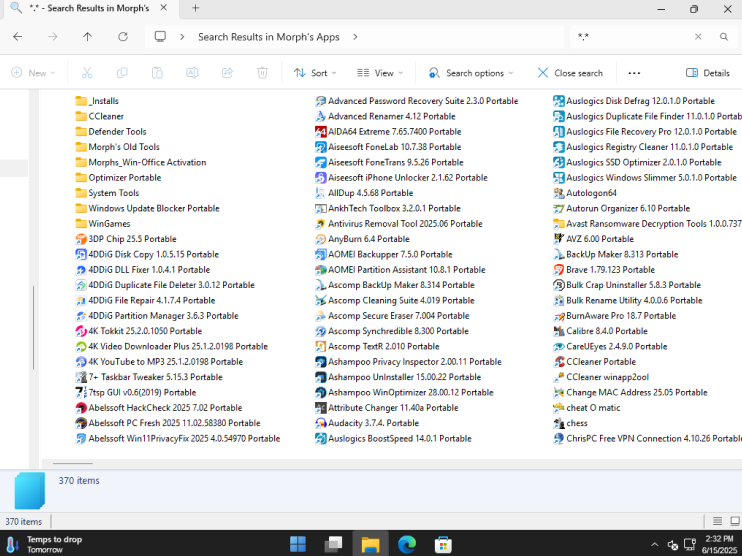Viewport: 742px width, 556px height.
Task: Select the 3DP Chip 25.5 Portable icon
Action: coord(81,239)
